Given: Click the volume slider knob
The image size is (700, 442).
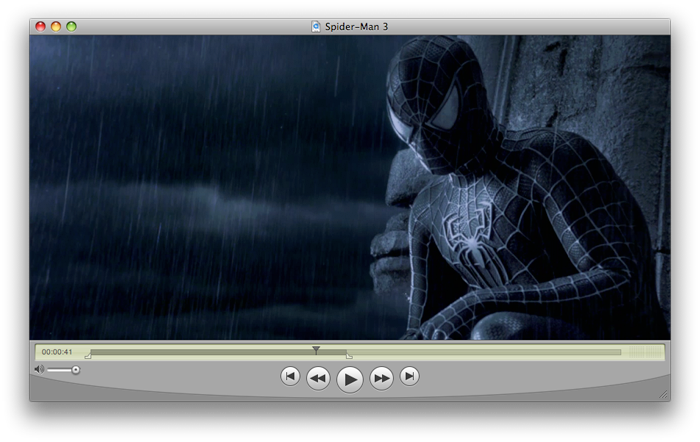Looking at the screenshot, I should [x=75, y=370].
